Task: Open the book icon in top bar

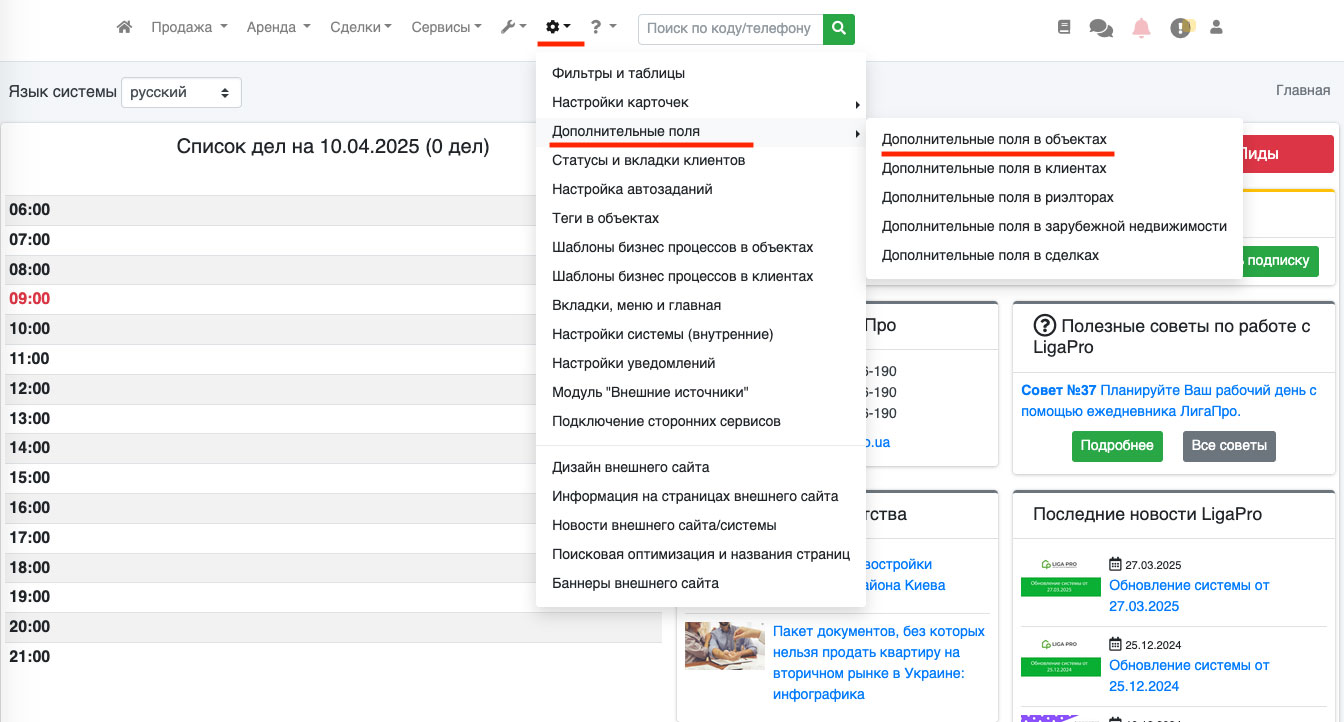Action: (x=1064, y=28)
